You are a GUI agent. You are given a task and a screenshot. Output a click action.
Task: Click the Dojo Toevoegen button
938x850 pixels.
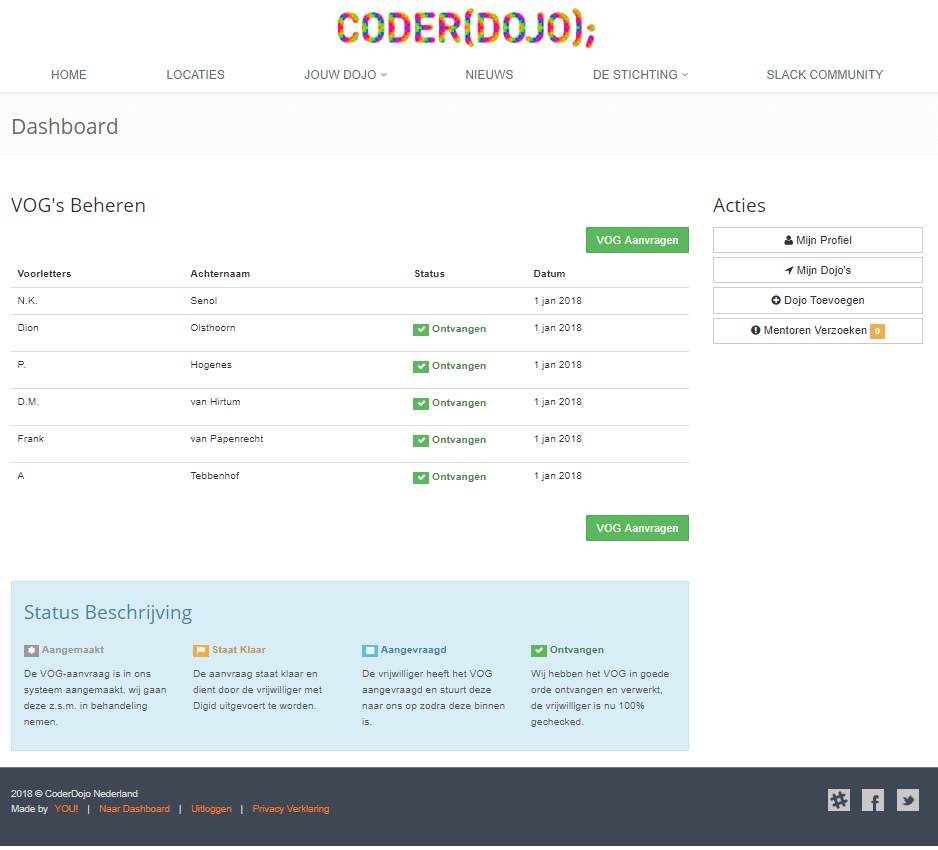point(817,300)
